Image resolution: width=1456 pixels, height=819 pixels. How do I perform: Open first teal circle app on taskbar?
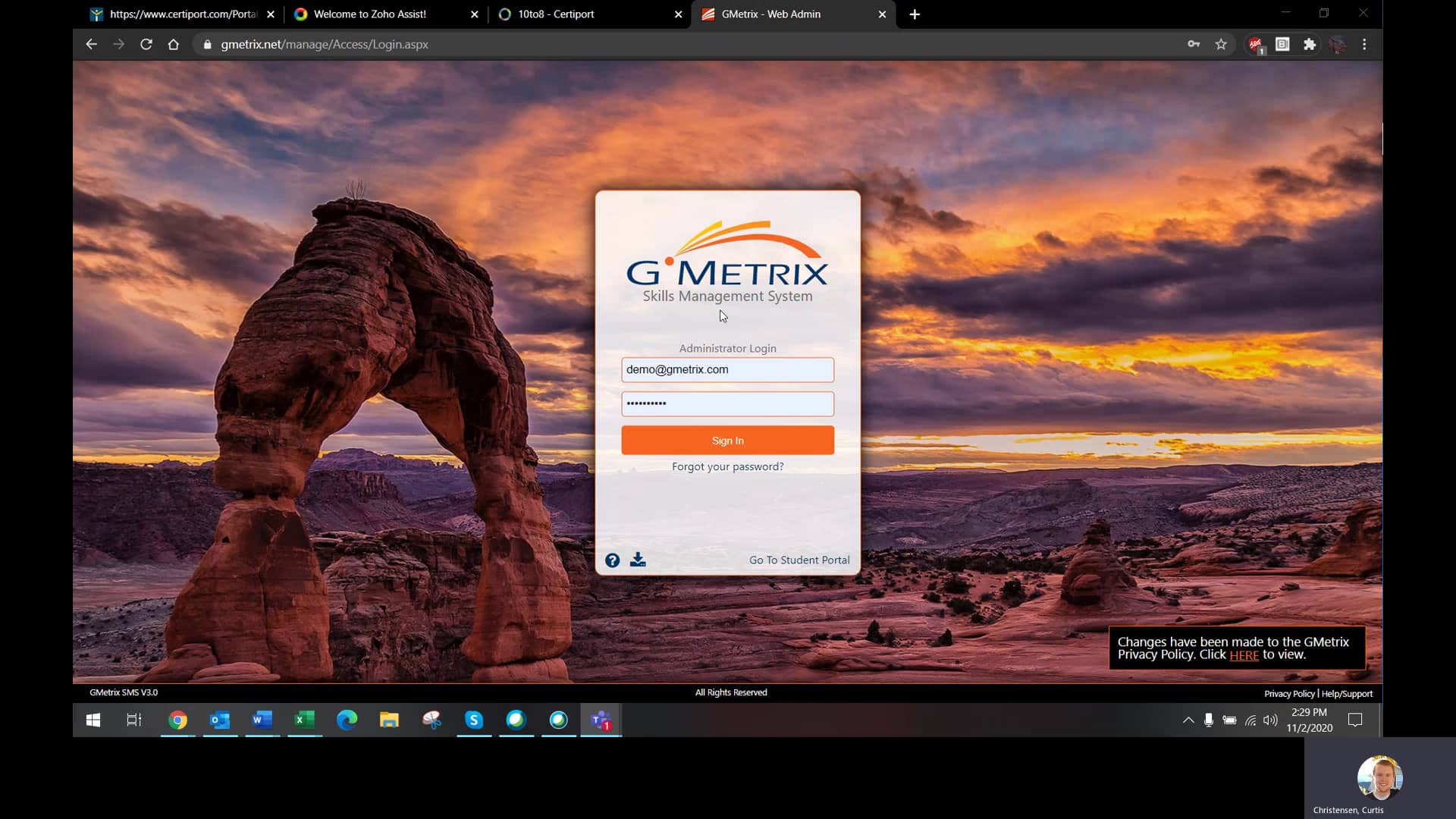point(516,720)
